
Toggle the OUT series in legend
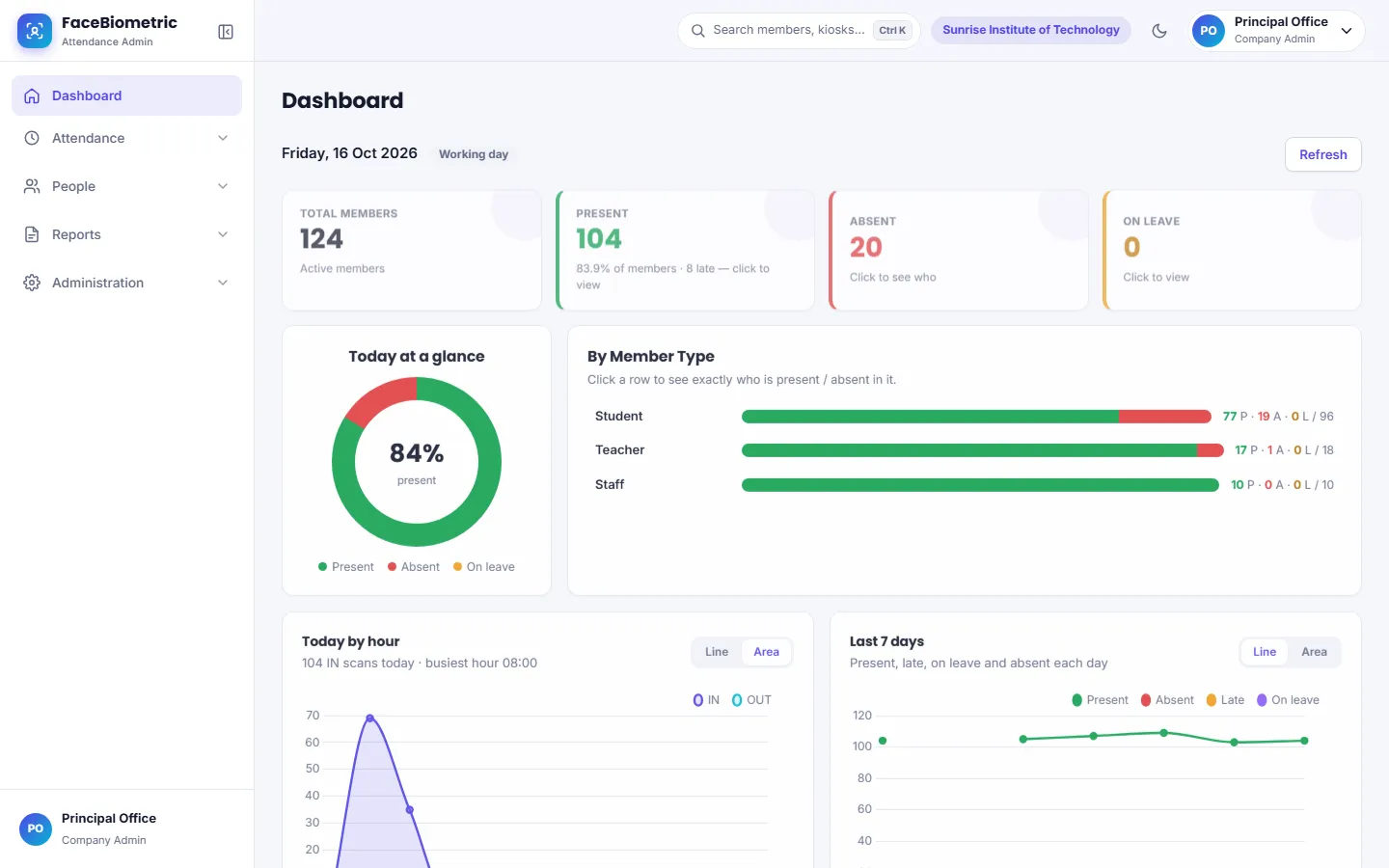point(751,700)
